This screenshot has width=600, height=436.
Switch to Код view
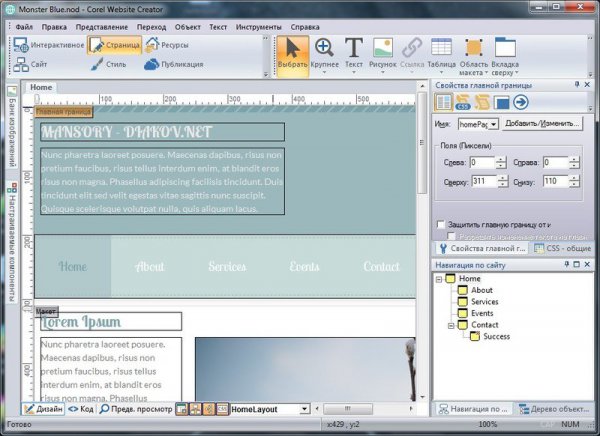[x=81, y=409]
